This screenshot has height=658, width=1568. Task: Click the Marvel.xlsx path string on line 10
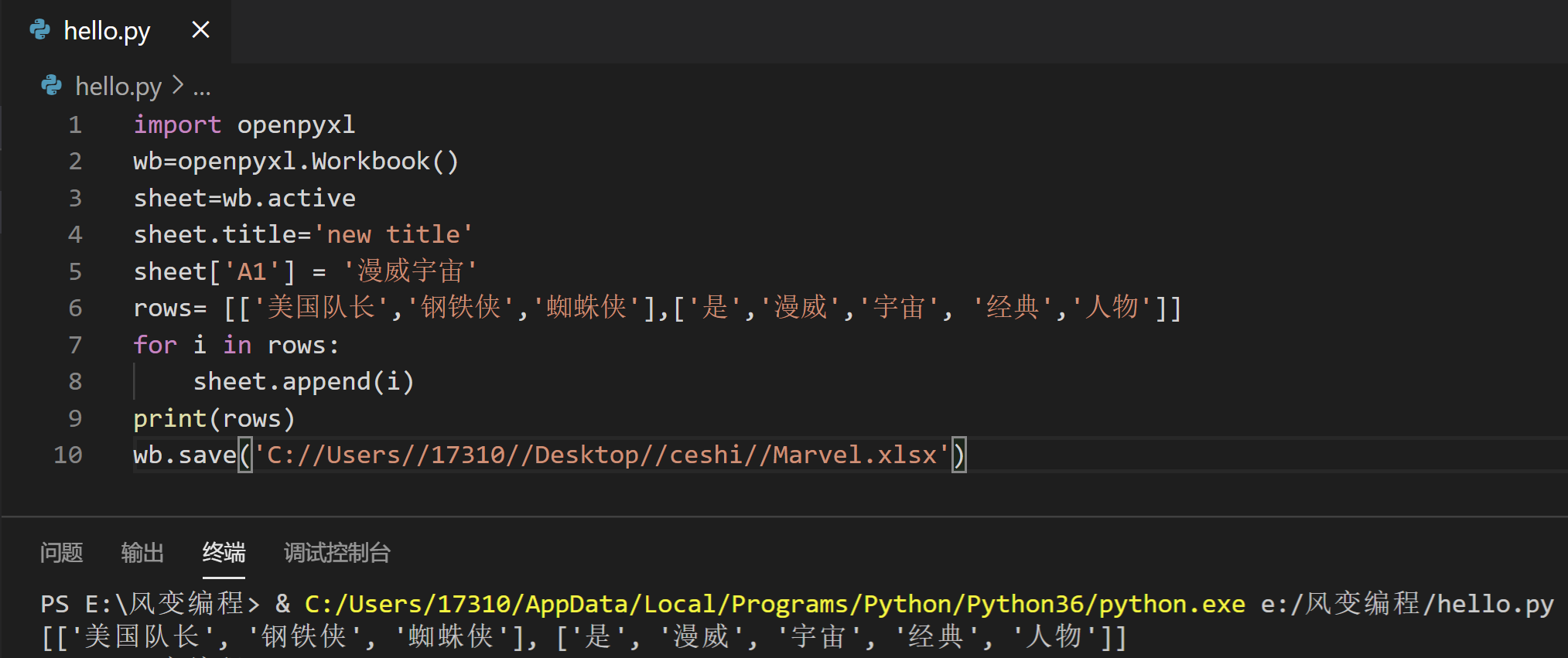[602, 455]
